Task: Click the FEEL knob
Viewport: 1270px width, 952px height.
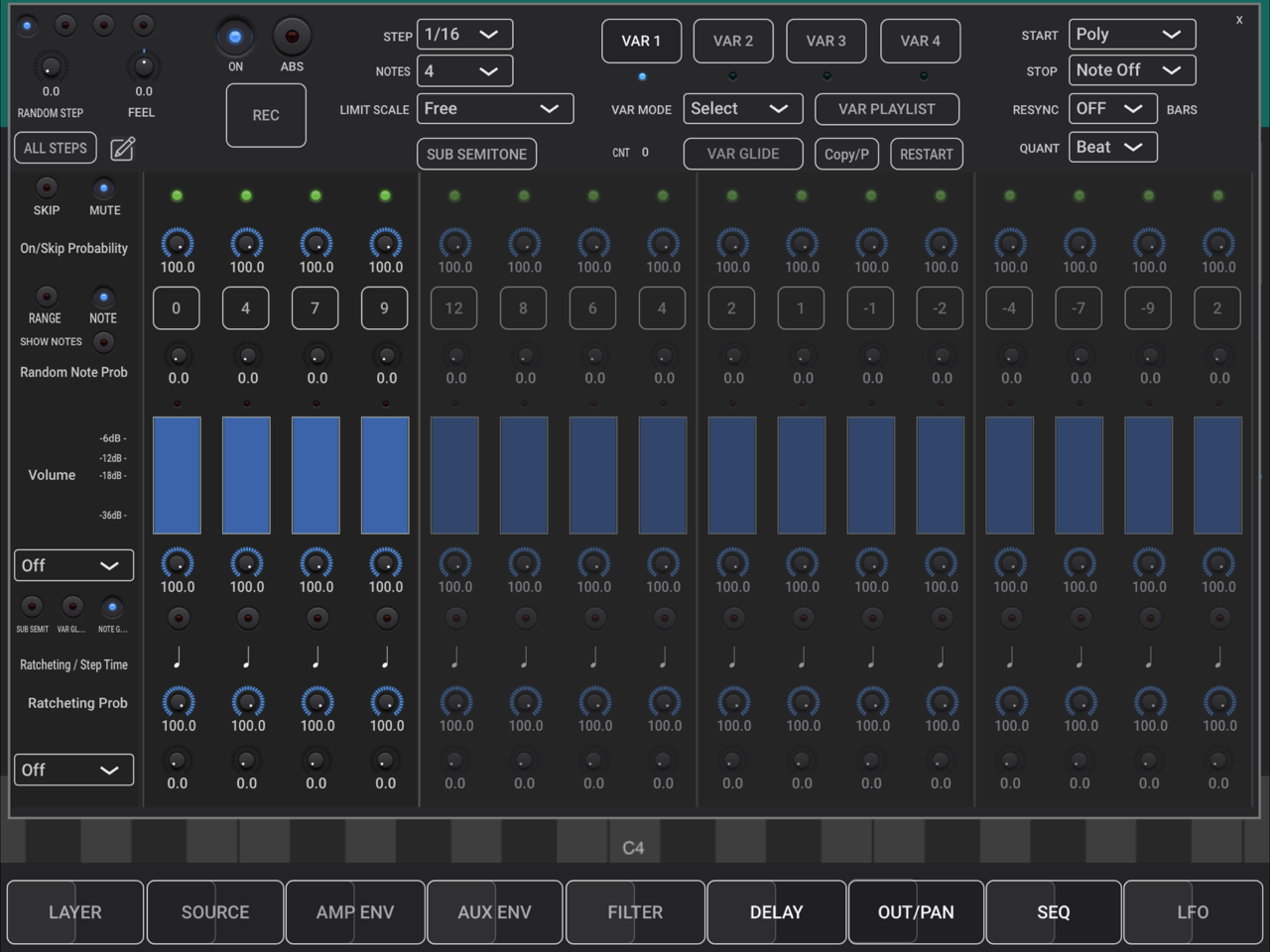Action: [x=144, y=67]
